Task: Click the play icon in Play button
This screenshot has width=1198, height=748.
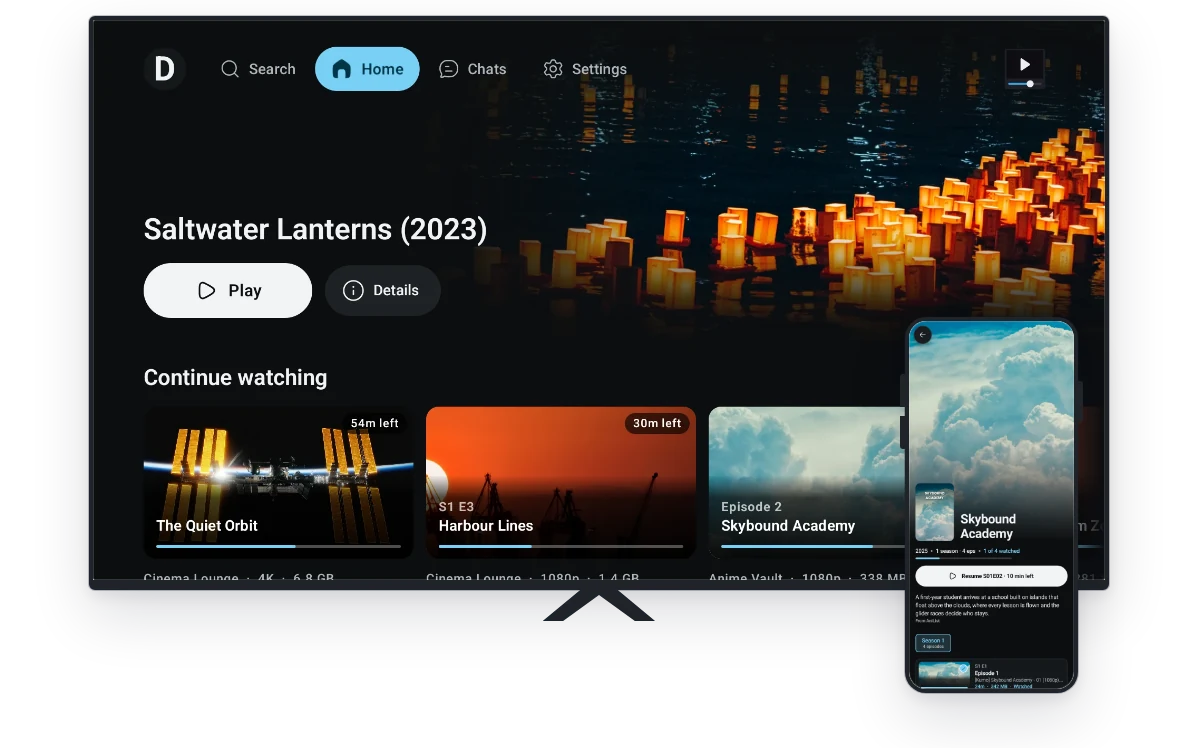Action: [206, 290]
